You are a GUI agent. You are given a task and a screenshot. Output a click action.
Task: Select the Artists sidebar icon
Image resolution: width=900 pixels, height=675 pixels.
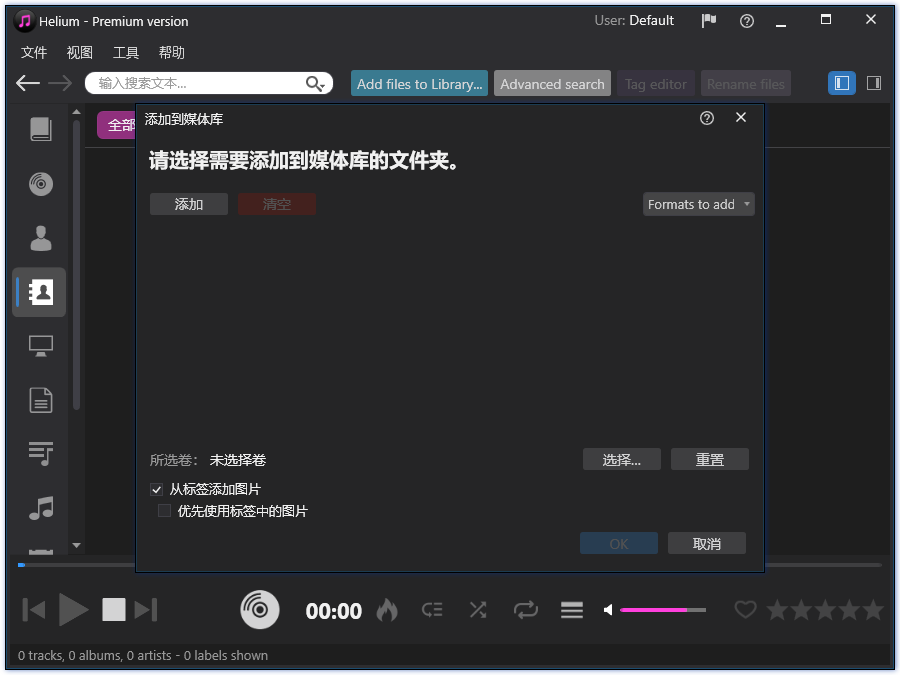tap(40, 237)
